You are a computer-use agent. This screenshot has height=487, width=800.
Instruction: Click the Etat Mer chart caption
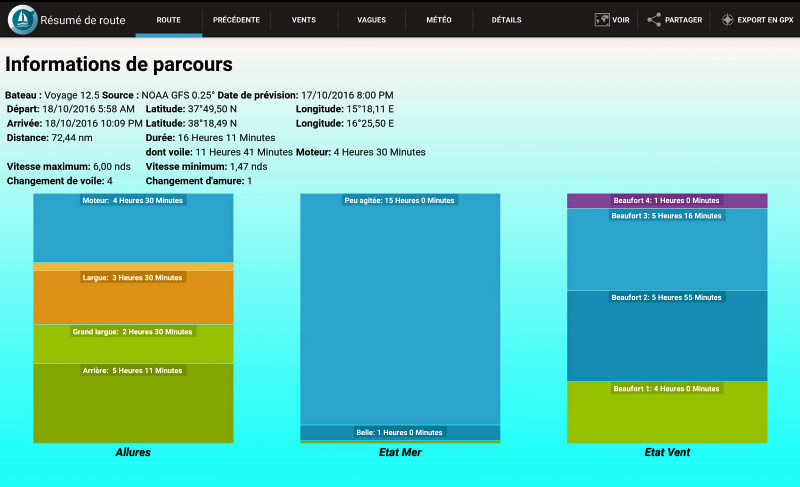pos(400,452)
